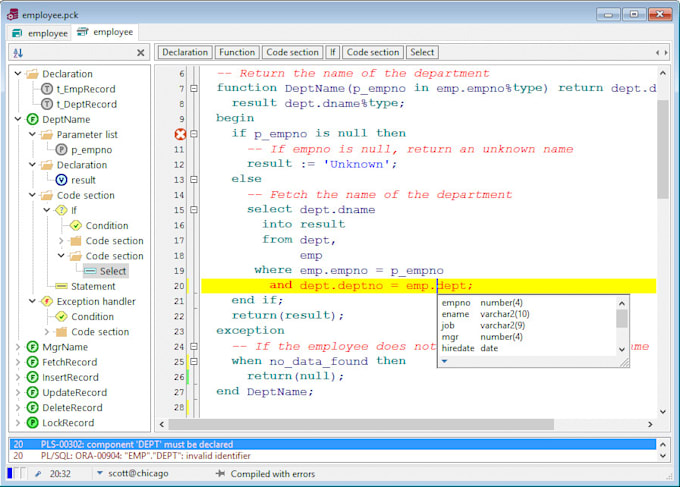Viewport: 680px width, 487px height.
Task: Click the Statement icon in the tree
Action: (61, 286)
